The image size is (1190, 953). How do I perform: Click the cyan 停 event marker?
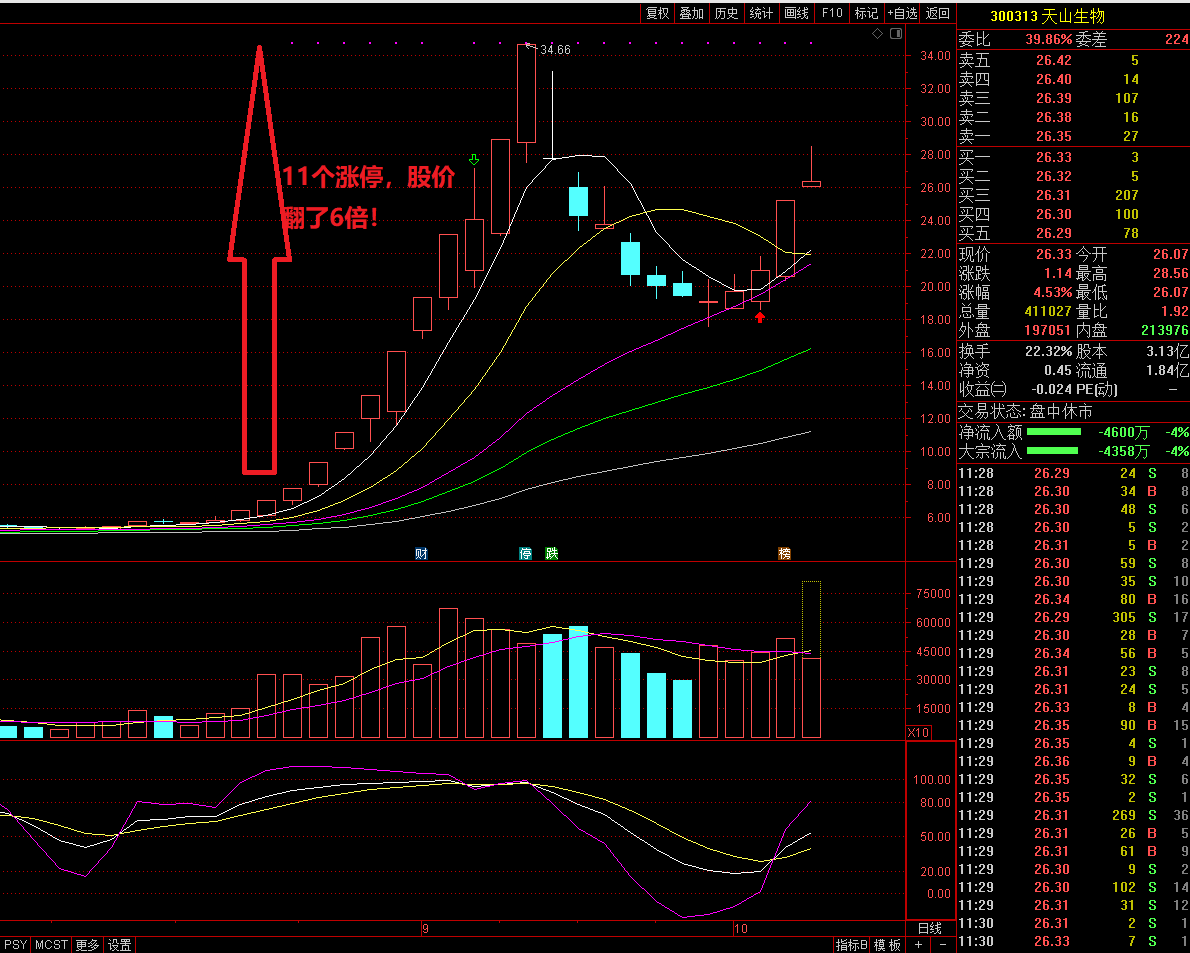(526, 554)
